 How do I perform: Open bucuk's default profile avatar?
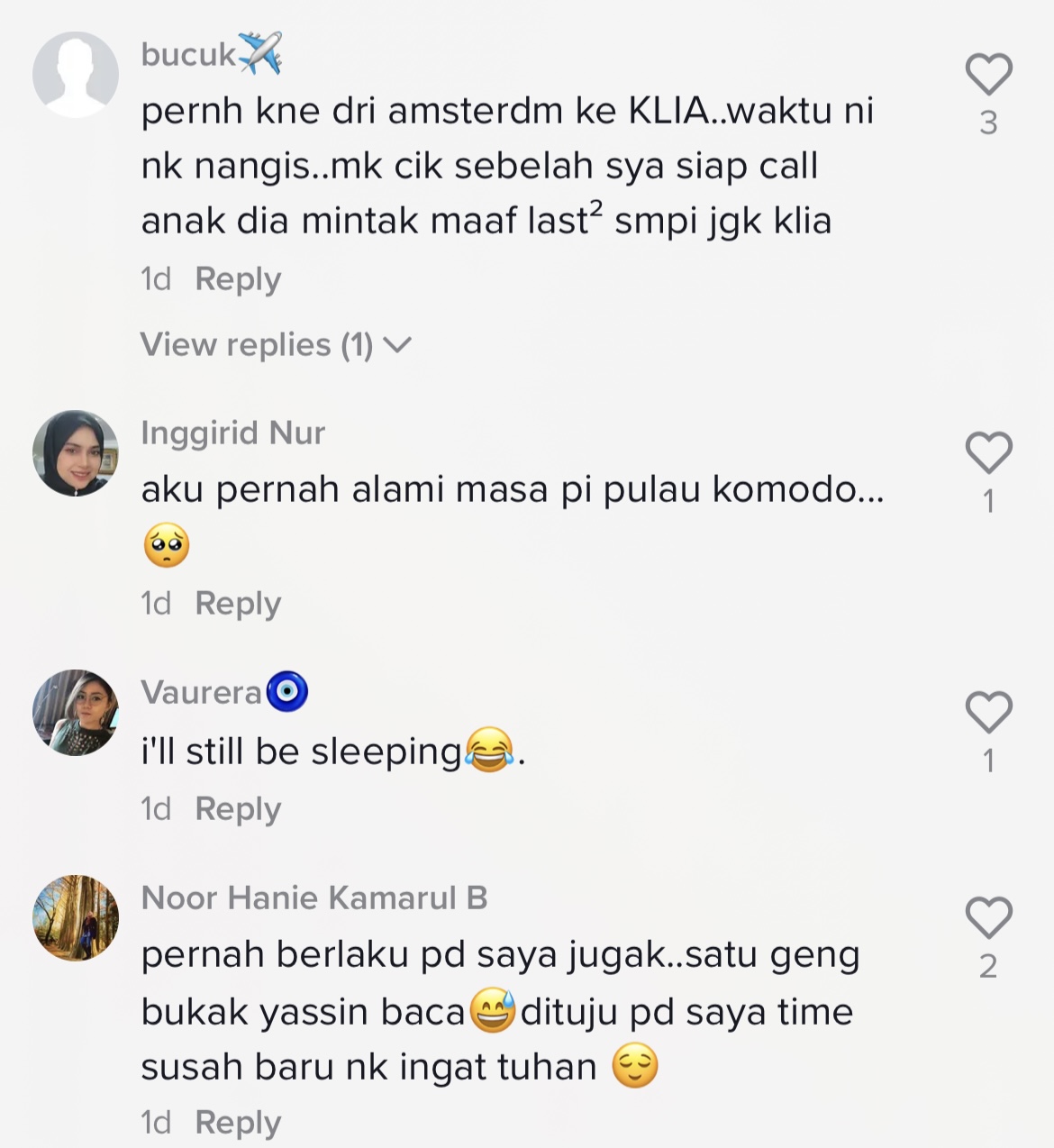point(76,75)
